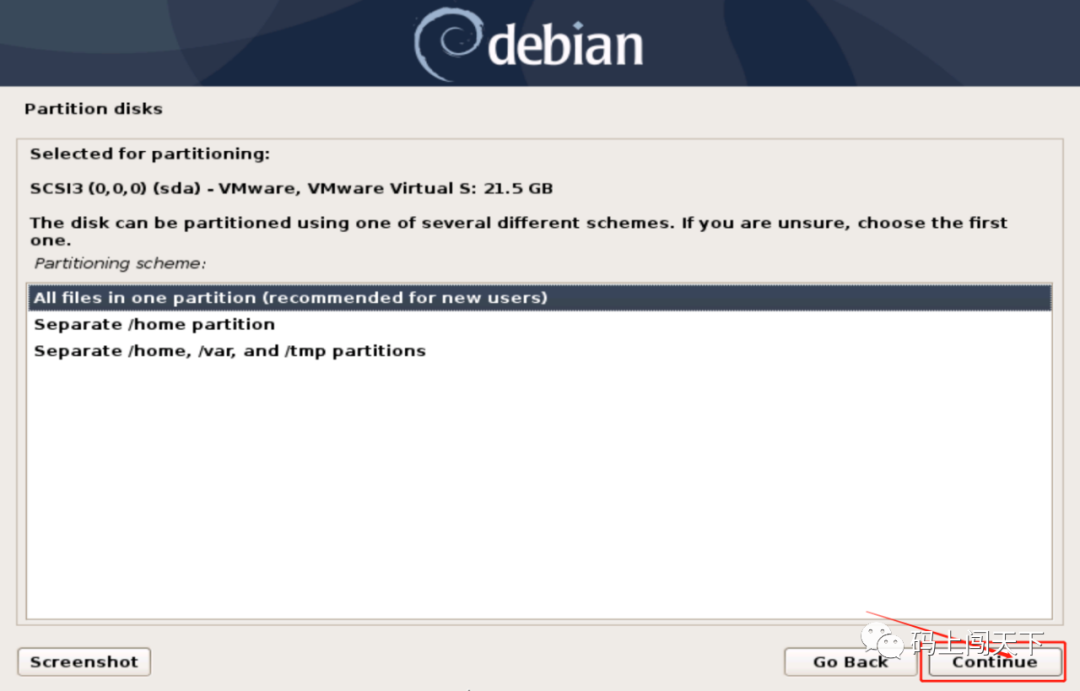This screenshot has width=1080, height=691.
Task: Click the Partition disks heading
Action: [x=94, y=109]
